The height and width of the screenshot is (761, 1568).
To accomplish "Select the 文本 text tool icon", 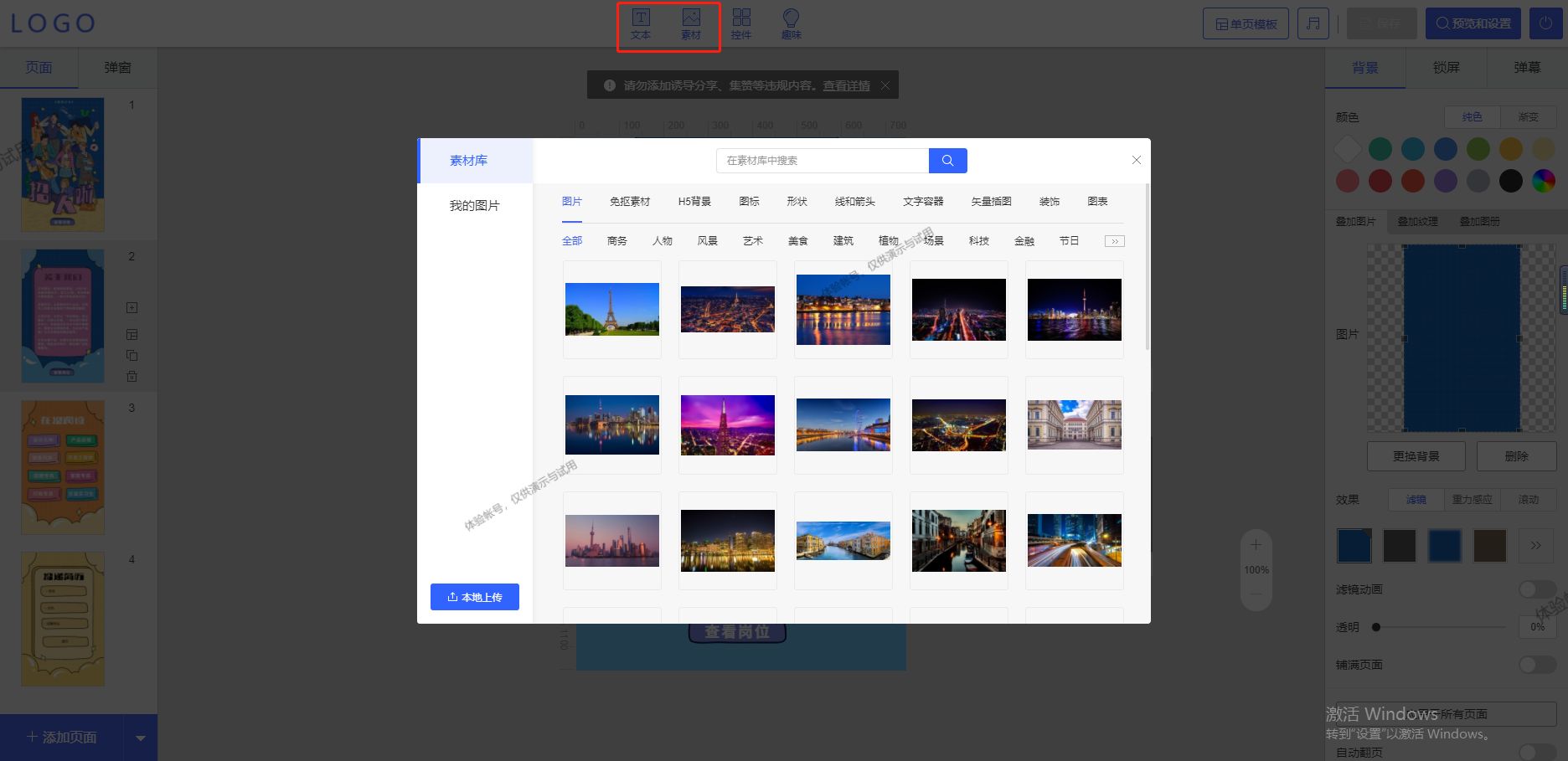I will 641,24.
